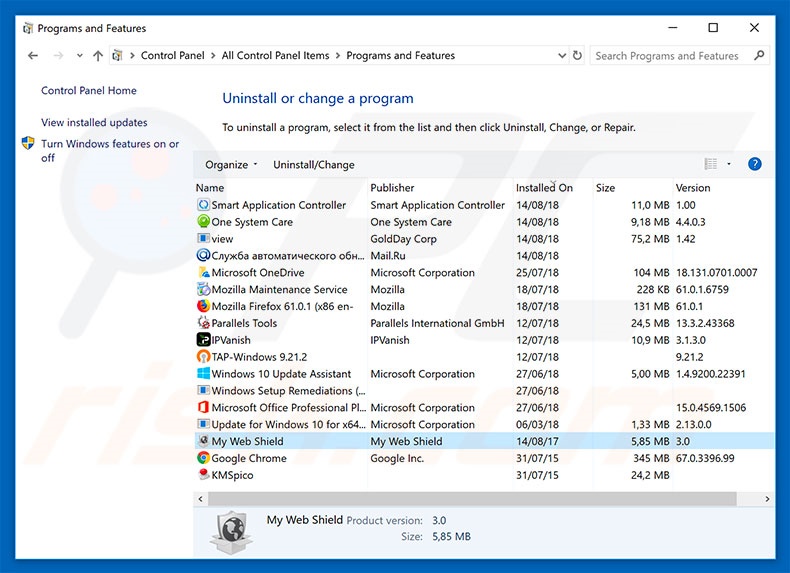This screenshot has width=790, height=573.
Task: Select the KMSpico program name
Action: [x=232, y=475]
